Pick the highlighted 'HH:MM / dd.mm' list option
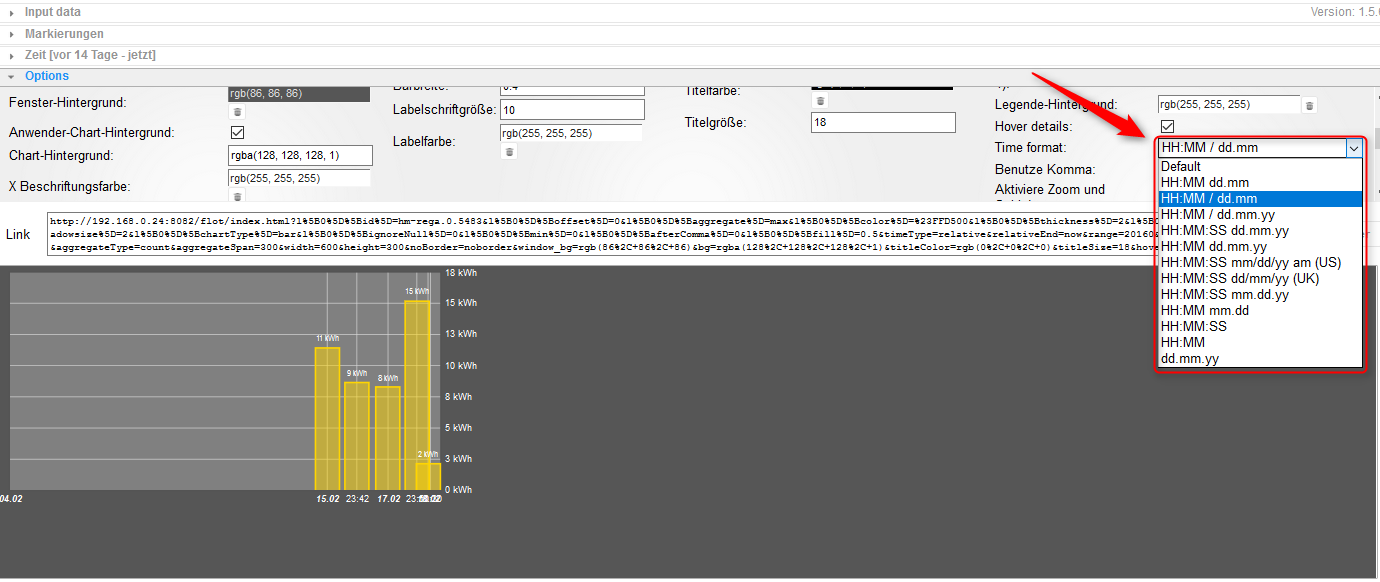 tap(1260, 198)
